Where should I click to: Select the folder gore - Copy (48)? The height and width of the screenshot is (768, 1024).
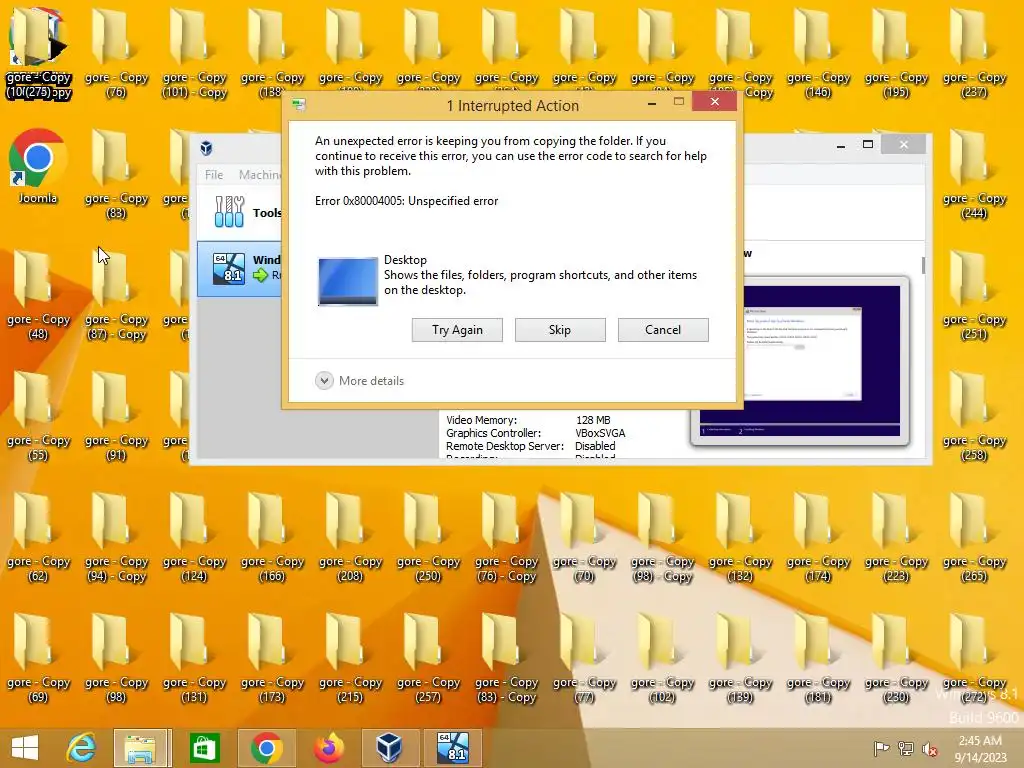pos(38,295)
